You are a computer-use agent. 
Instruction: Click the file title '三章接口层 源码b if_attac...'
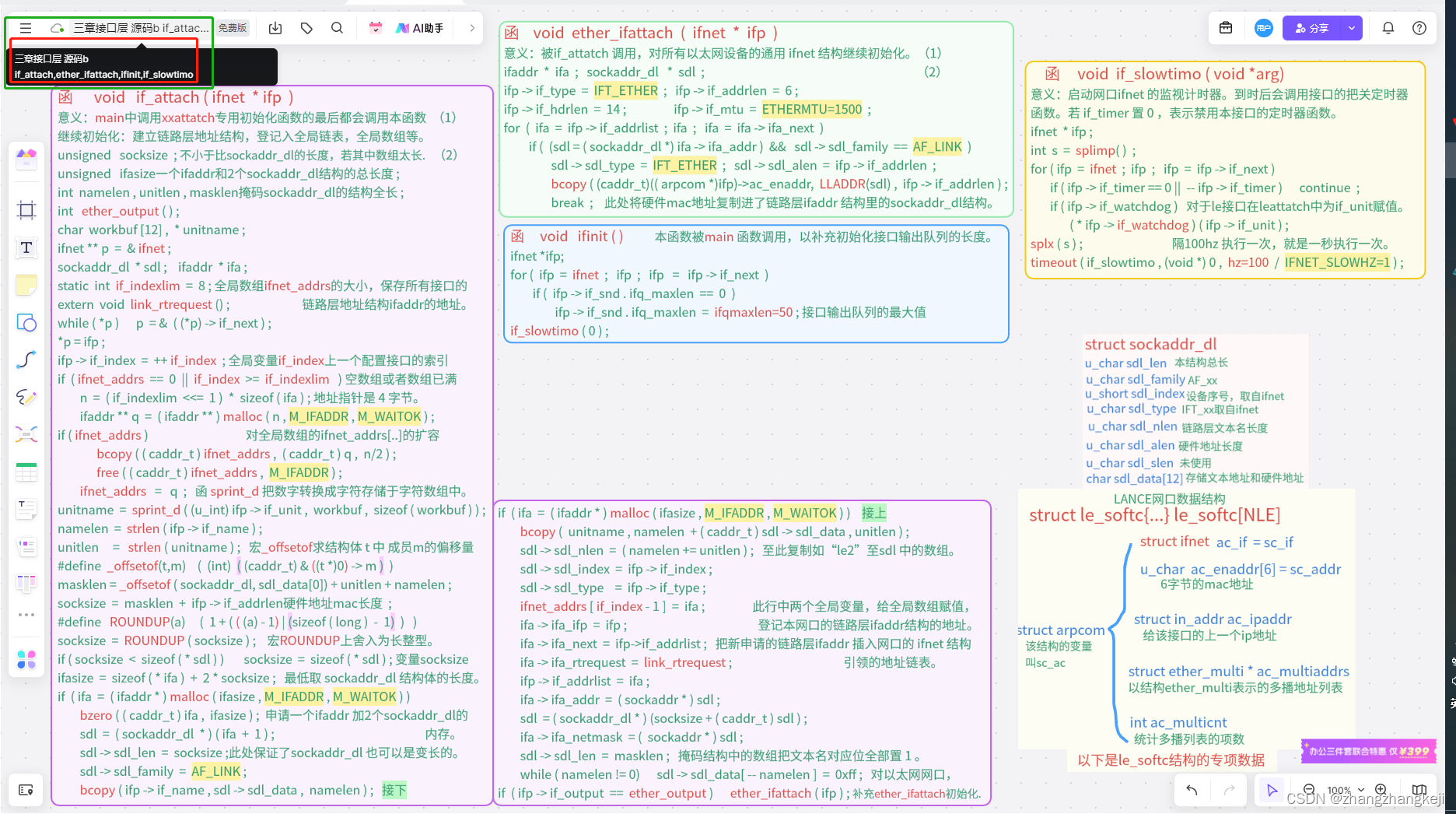[x=141, y=28]
